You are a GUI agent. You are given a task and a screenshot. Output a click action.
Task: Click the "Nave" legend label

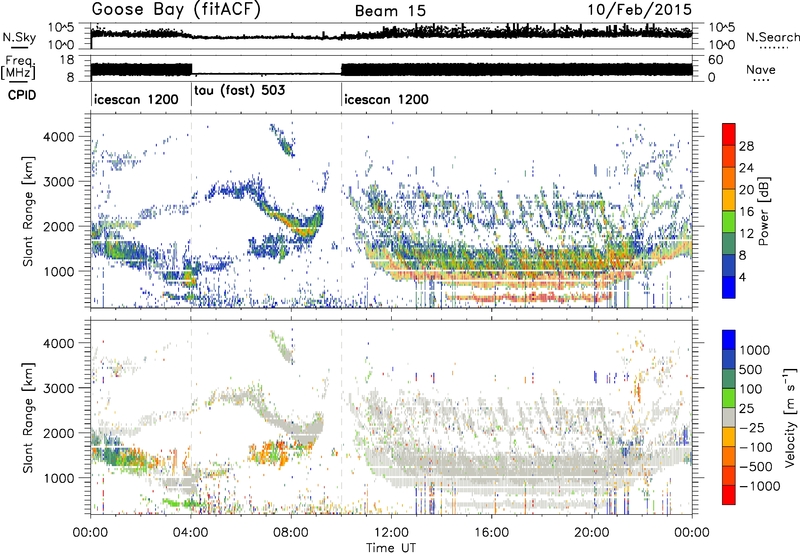761,70
